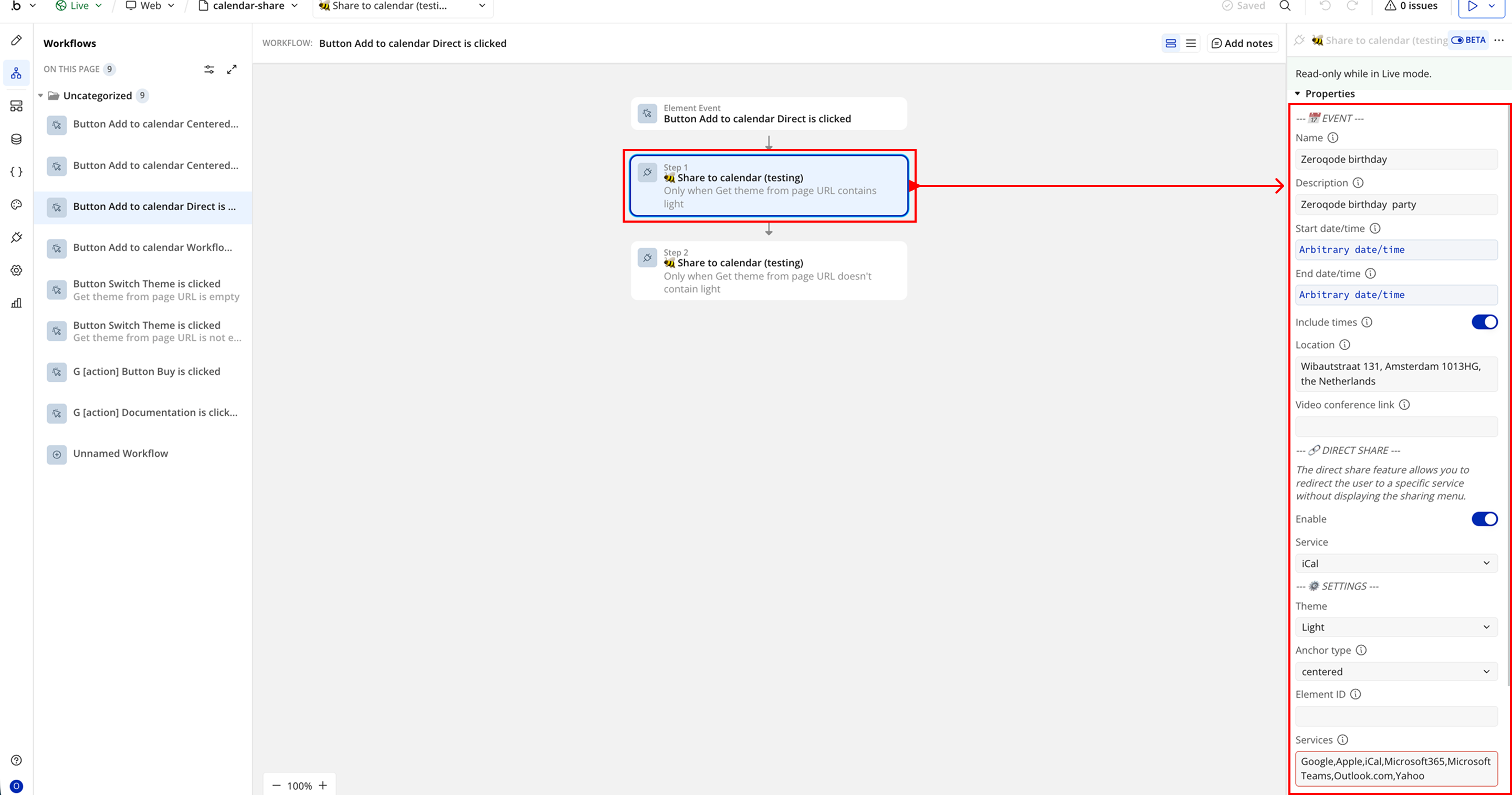This screenshot has width=1512, height=795.
Task: Collapse the Uncategorized folder
Action: (40, 96)
